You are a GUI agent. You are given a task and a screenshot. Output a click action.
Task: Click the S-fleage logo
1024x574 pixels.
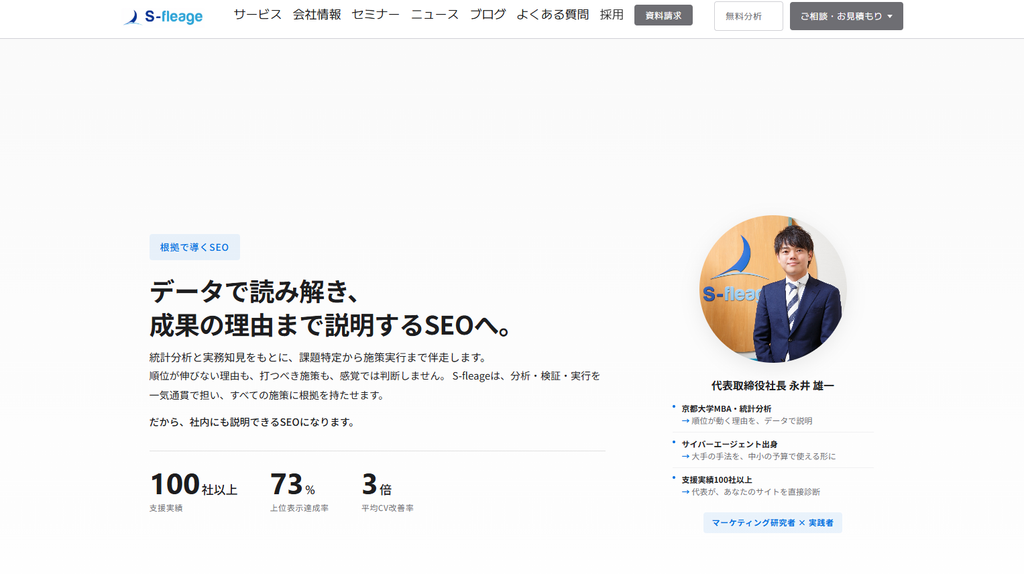tap(163, 16)
